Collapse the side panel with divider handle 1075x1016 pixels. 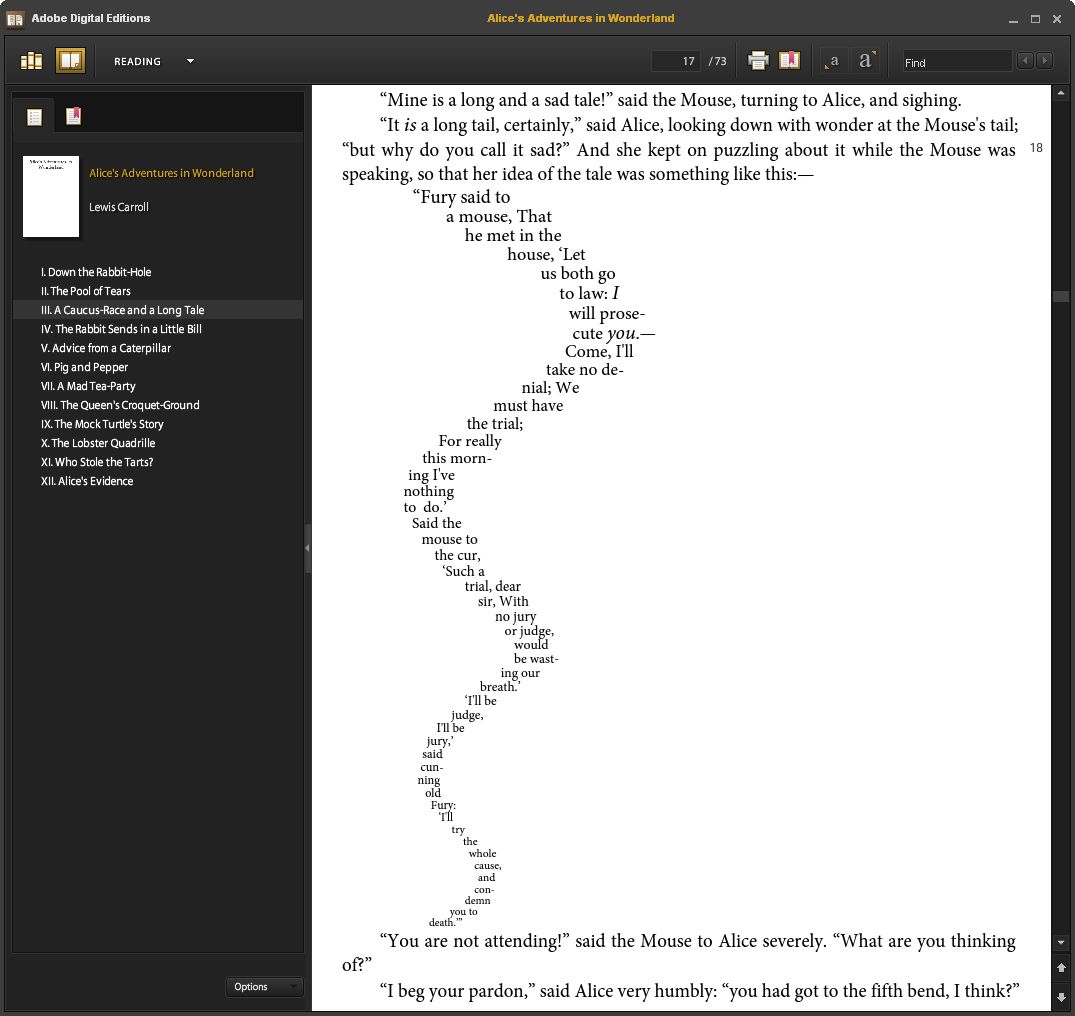(308, 548)
